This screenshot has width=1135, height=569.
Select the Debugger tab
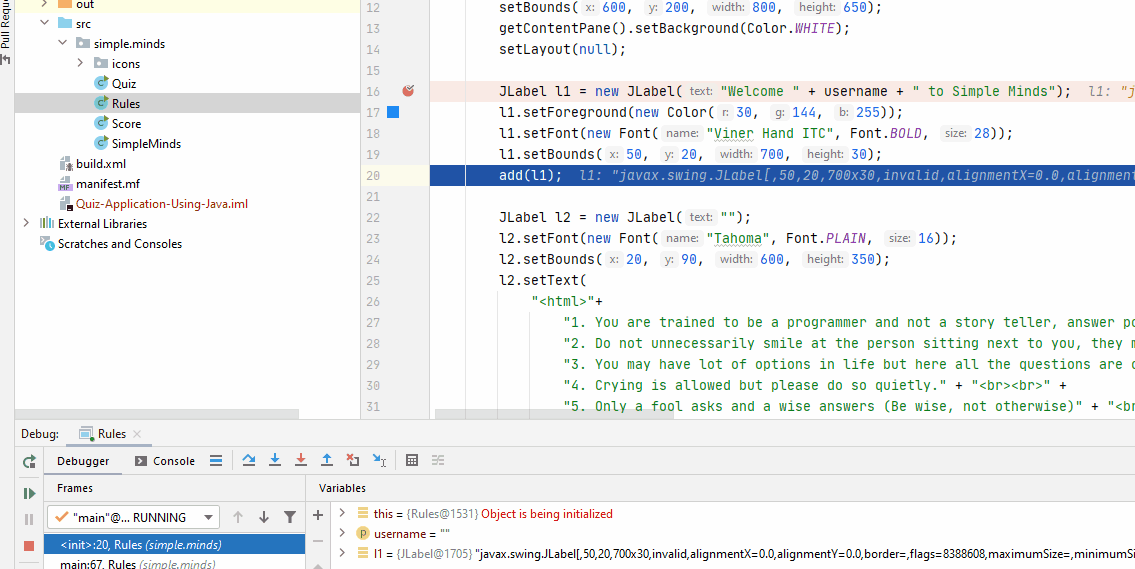click(83, 461)
